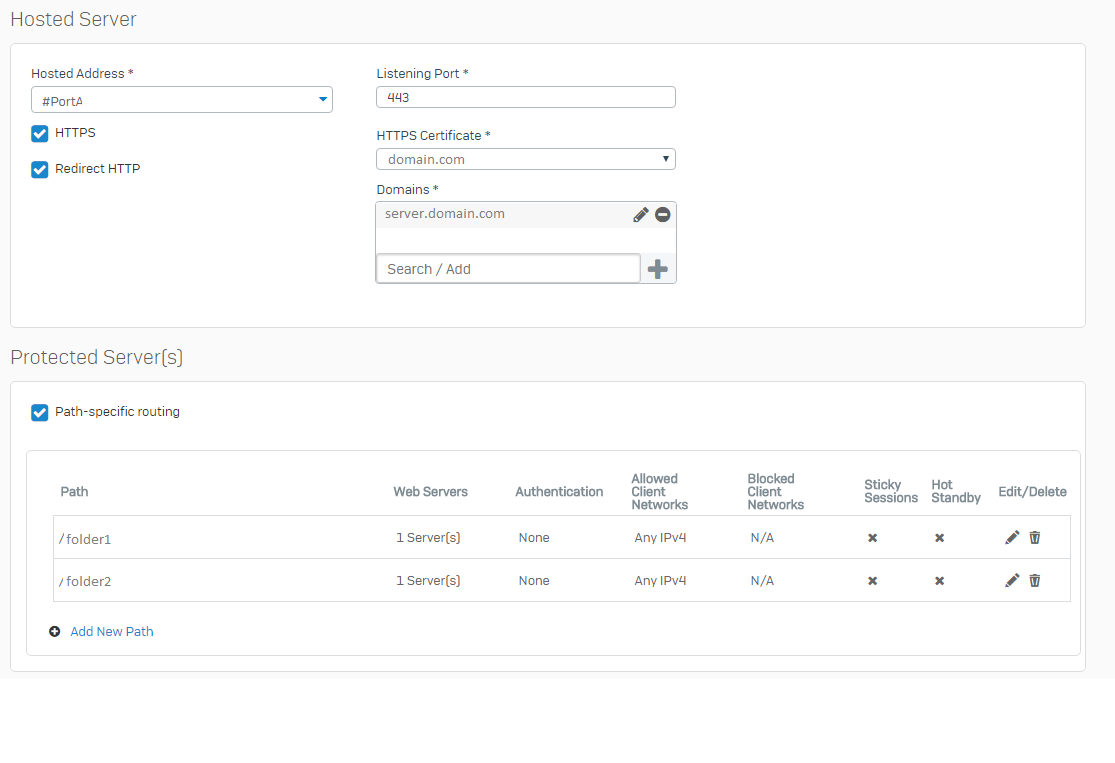Toggle Path-specific routing checkbox

point(40,412)
